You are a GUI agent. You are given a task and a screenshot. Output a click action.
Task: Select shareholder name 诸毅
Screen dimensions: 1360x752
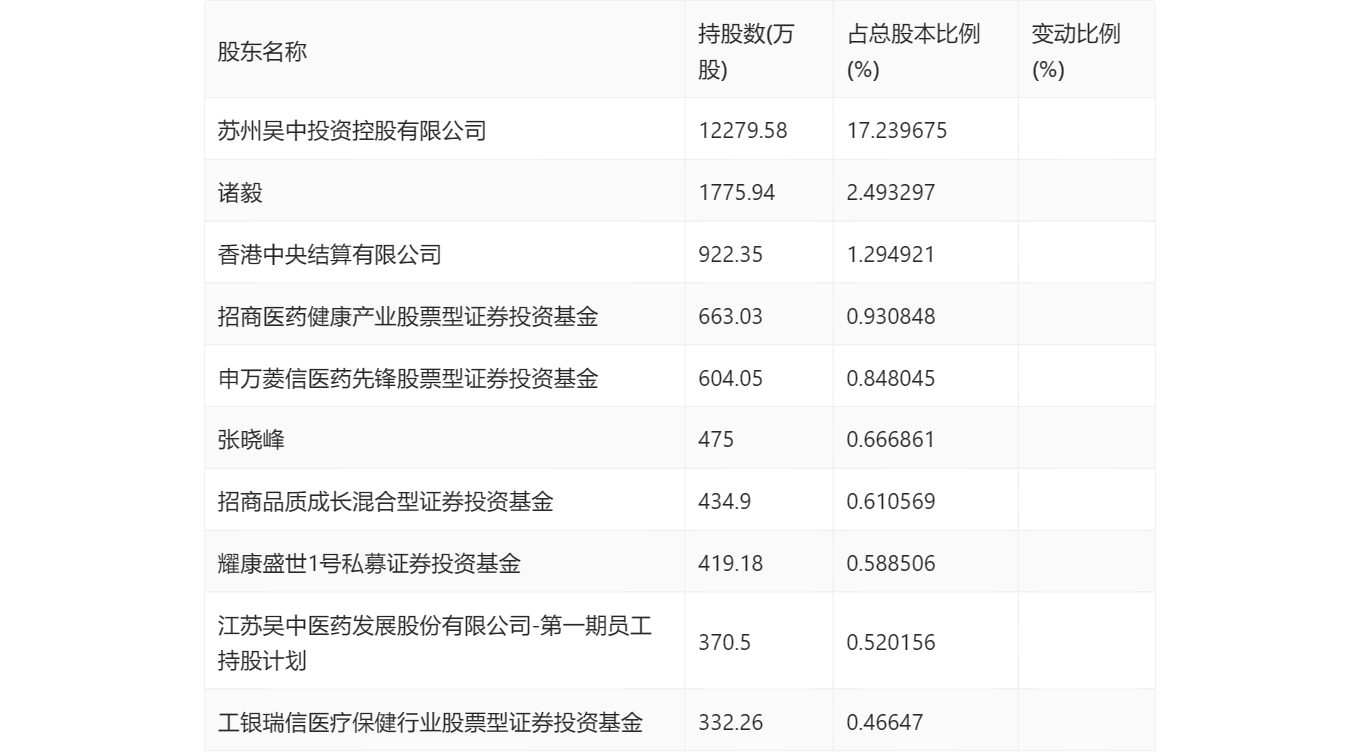240,192
